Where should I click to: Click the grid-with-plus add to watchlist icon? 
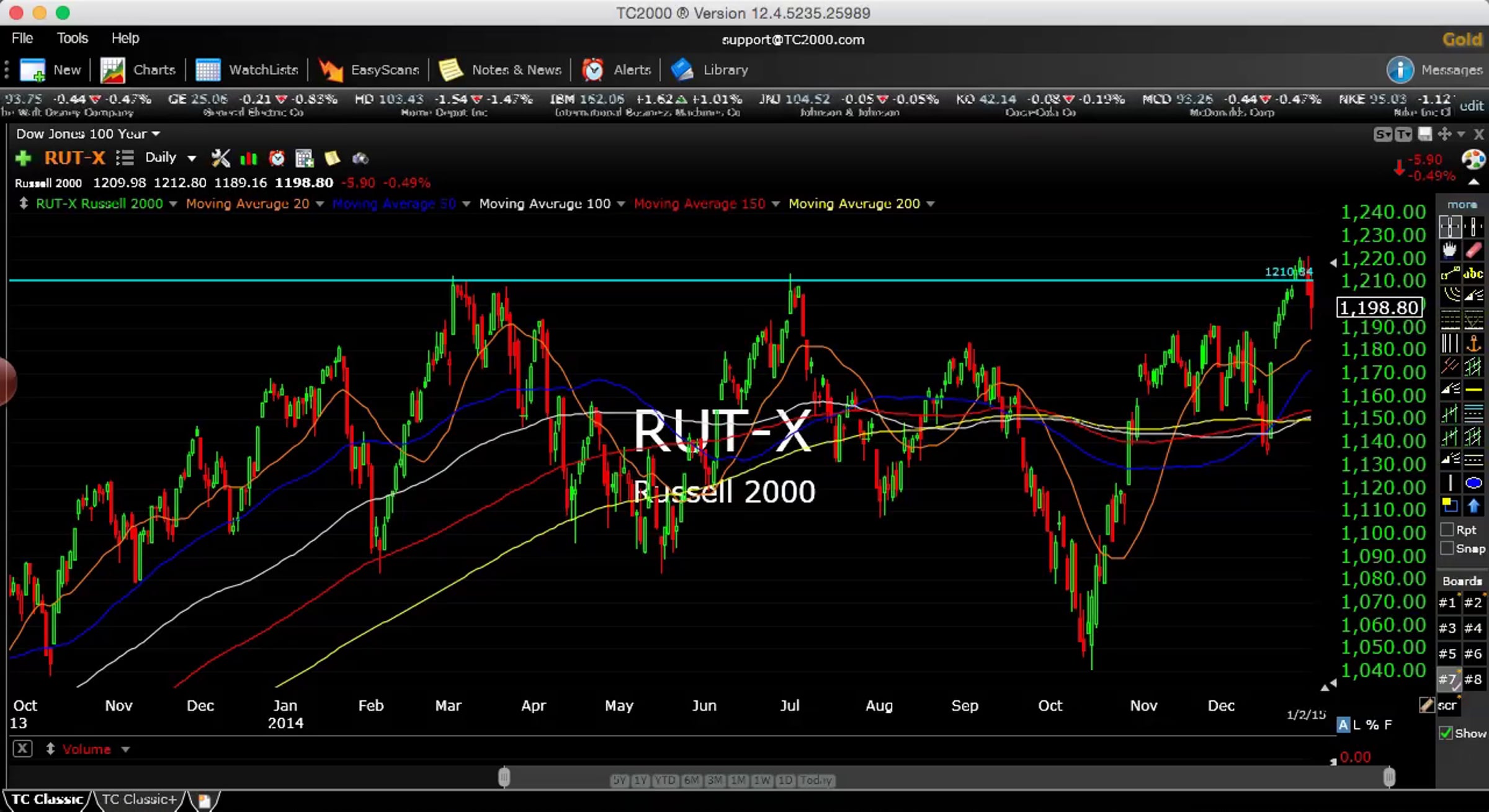coord(305,158)
